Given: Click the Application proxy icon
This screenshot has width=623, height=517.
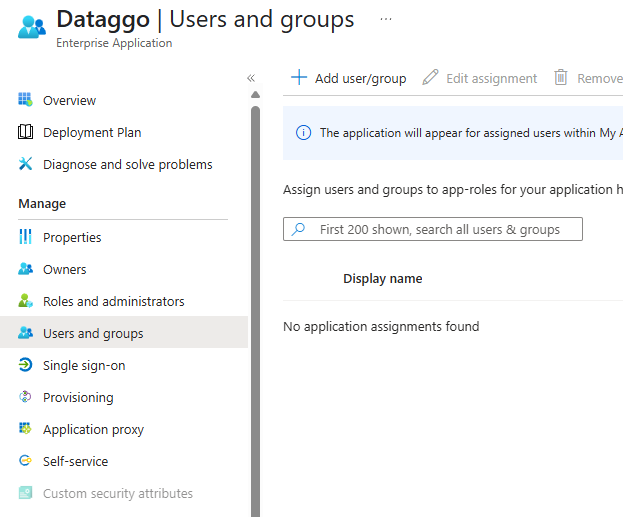Looking at the screenshot, I should (25, 428).
